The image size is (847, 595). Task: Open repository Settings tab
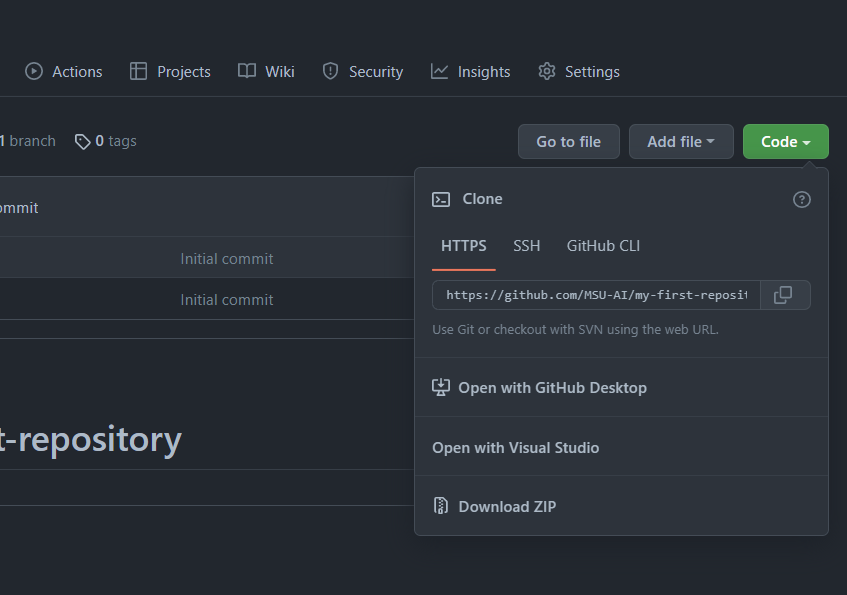pos(579,71)
